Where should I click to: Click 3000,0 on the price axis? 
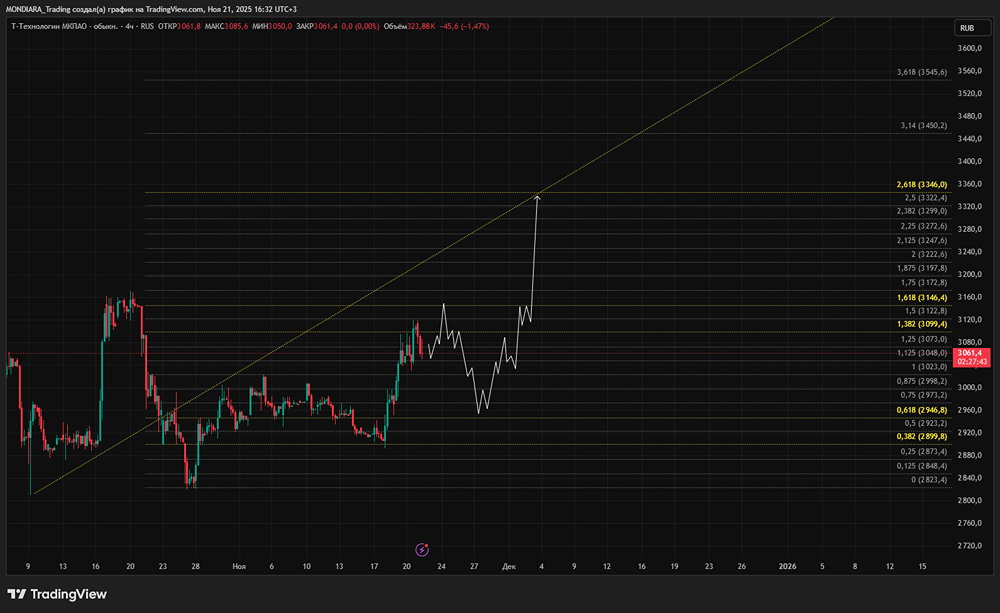(x=969, y=387)
